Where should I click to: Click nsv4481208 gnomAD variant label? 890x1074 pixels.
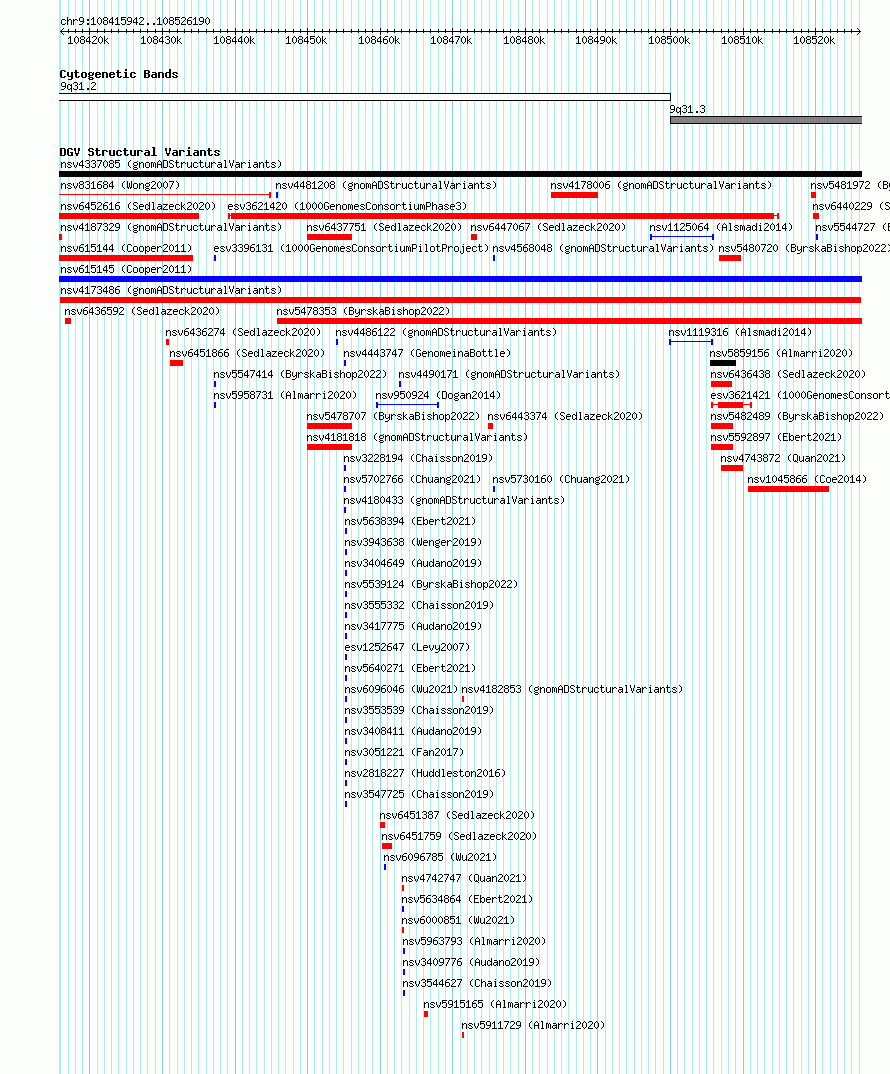point(386,186)
